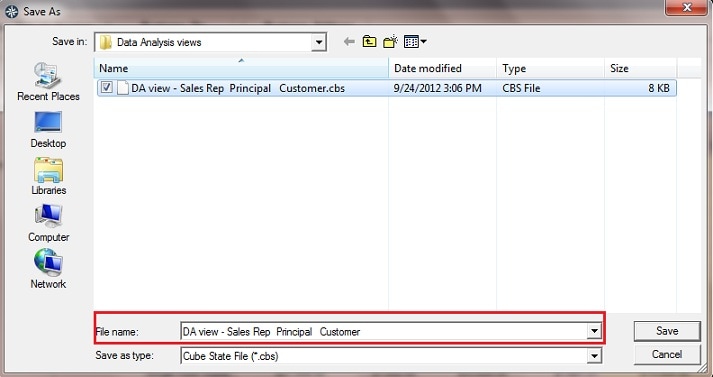
Task: Sort by Size column header
Action: pos(641,68)
